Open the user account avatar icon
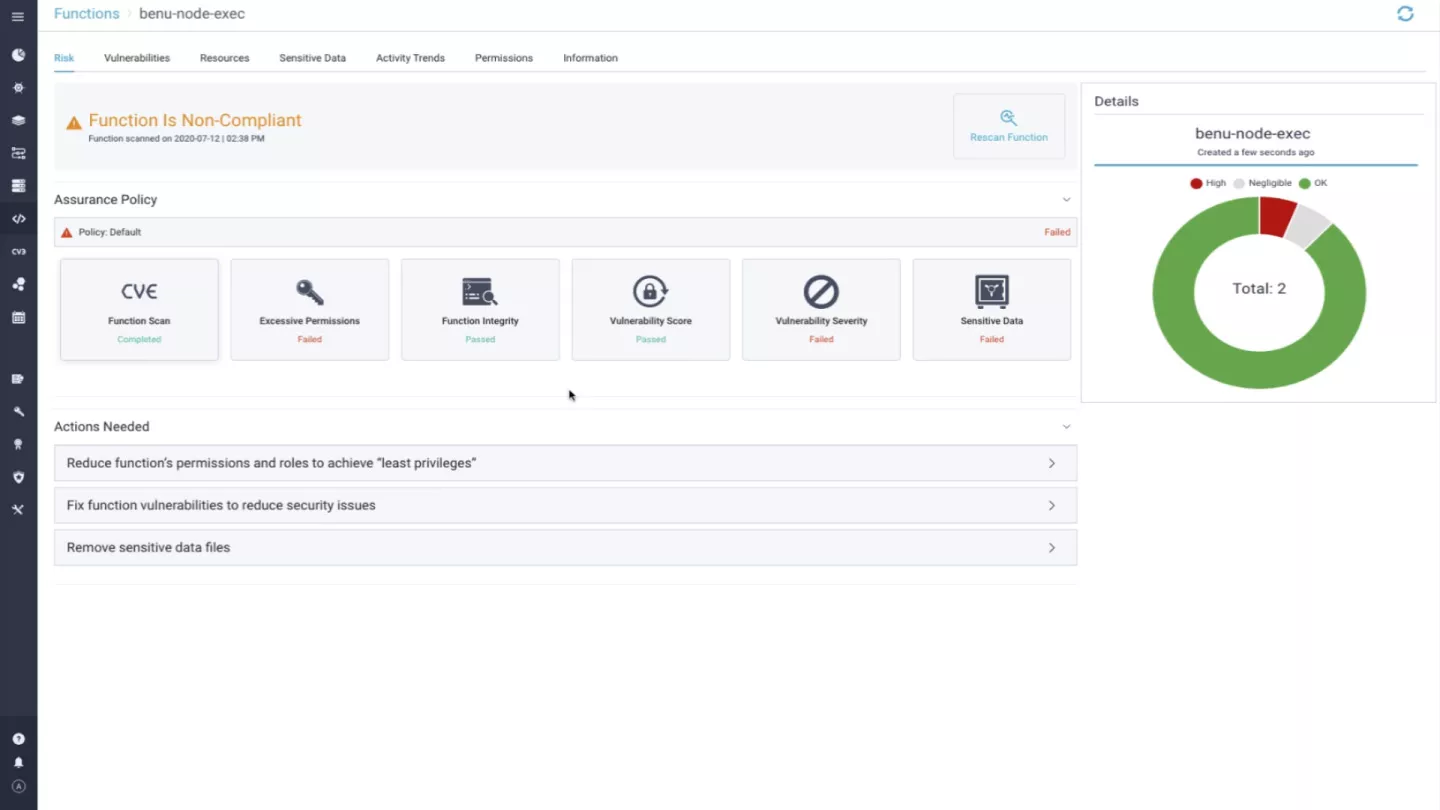Screen dimensions: 1440x810 (18, 787)
